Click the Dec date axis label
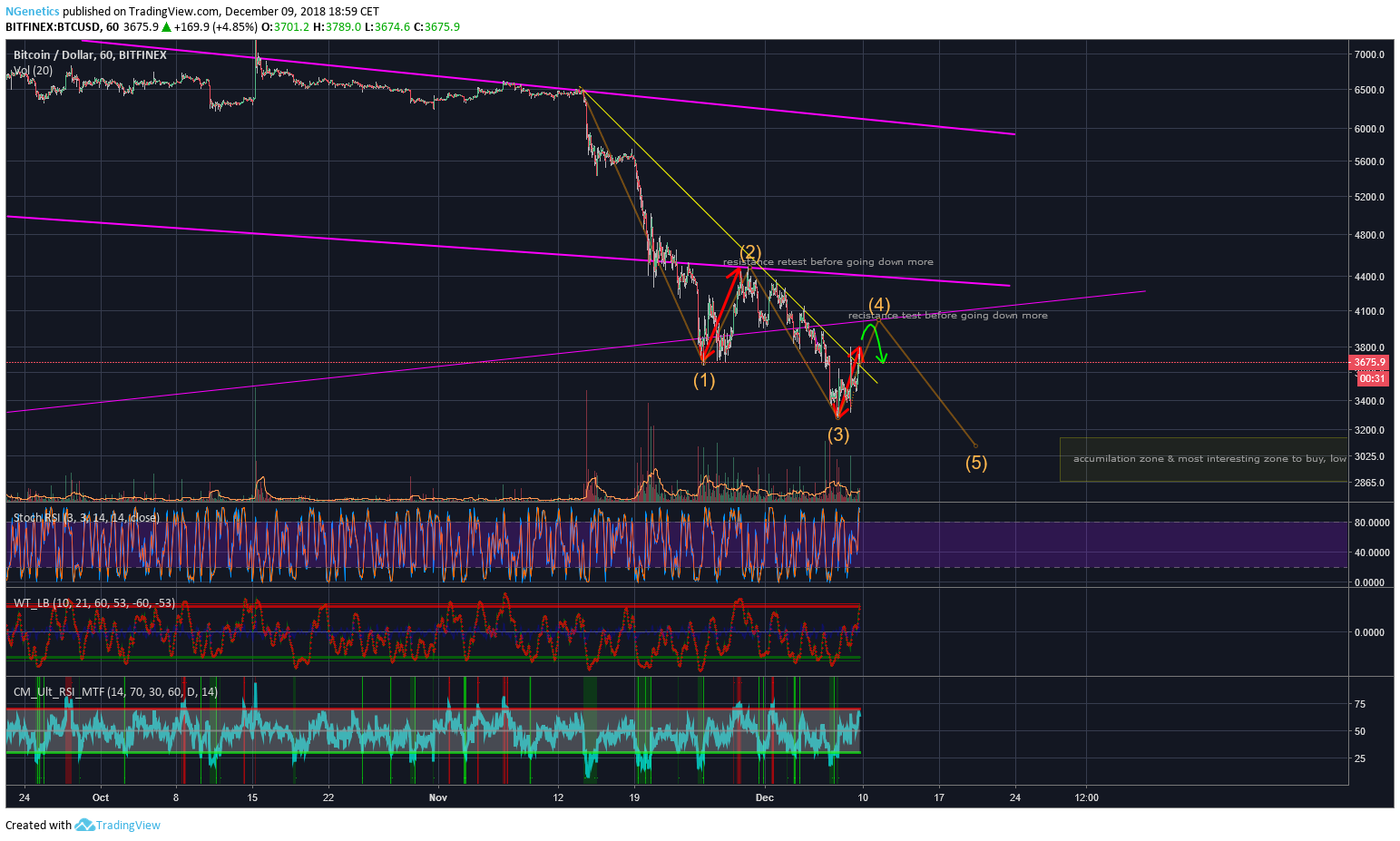This screenshot has height=841, width=1400. point(765,798)
